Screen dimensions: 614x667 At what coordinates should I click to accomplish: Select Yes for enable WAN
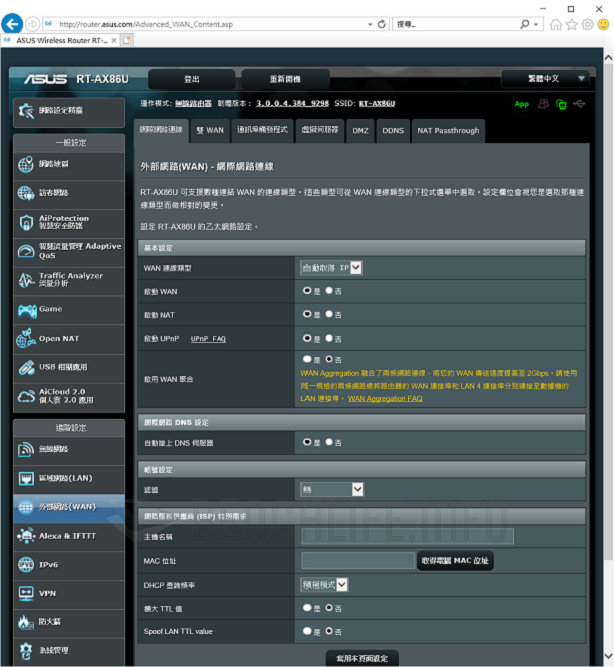coord(307,291)
